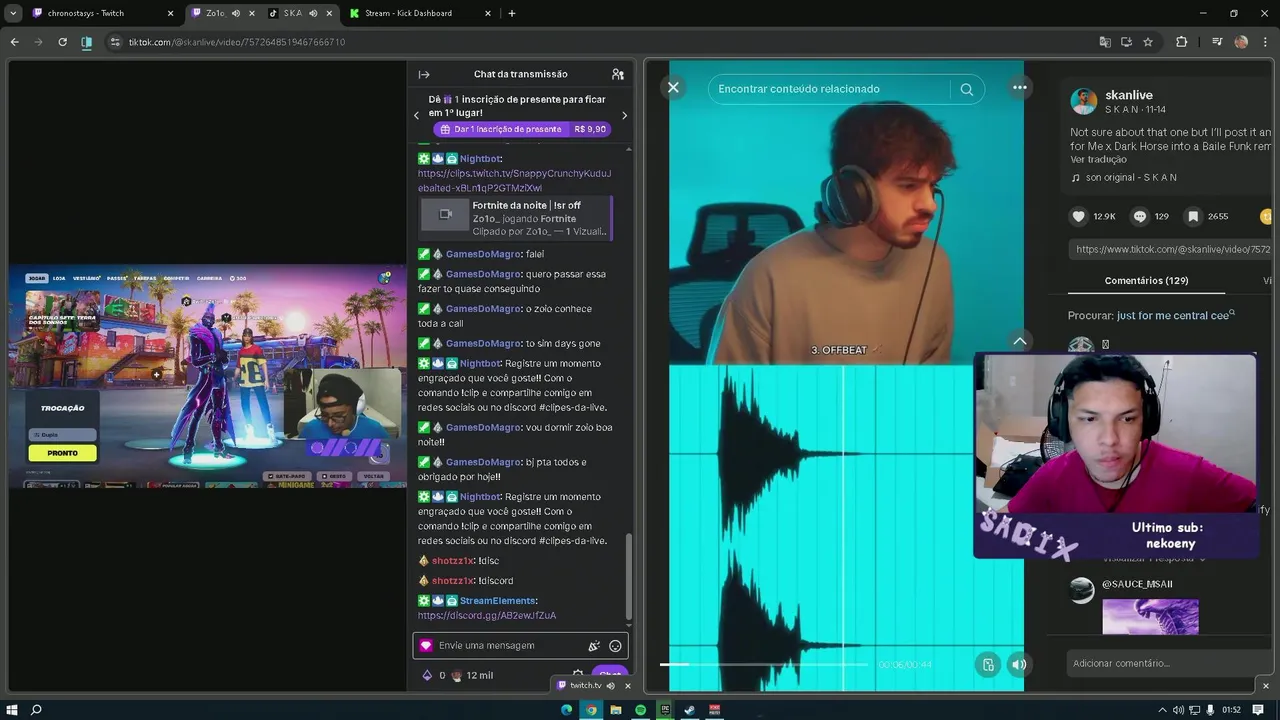Go to previous gift leaderboard banner arrow

pyautogui.click(x=417, y=115)
